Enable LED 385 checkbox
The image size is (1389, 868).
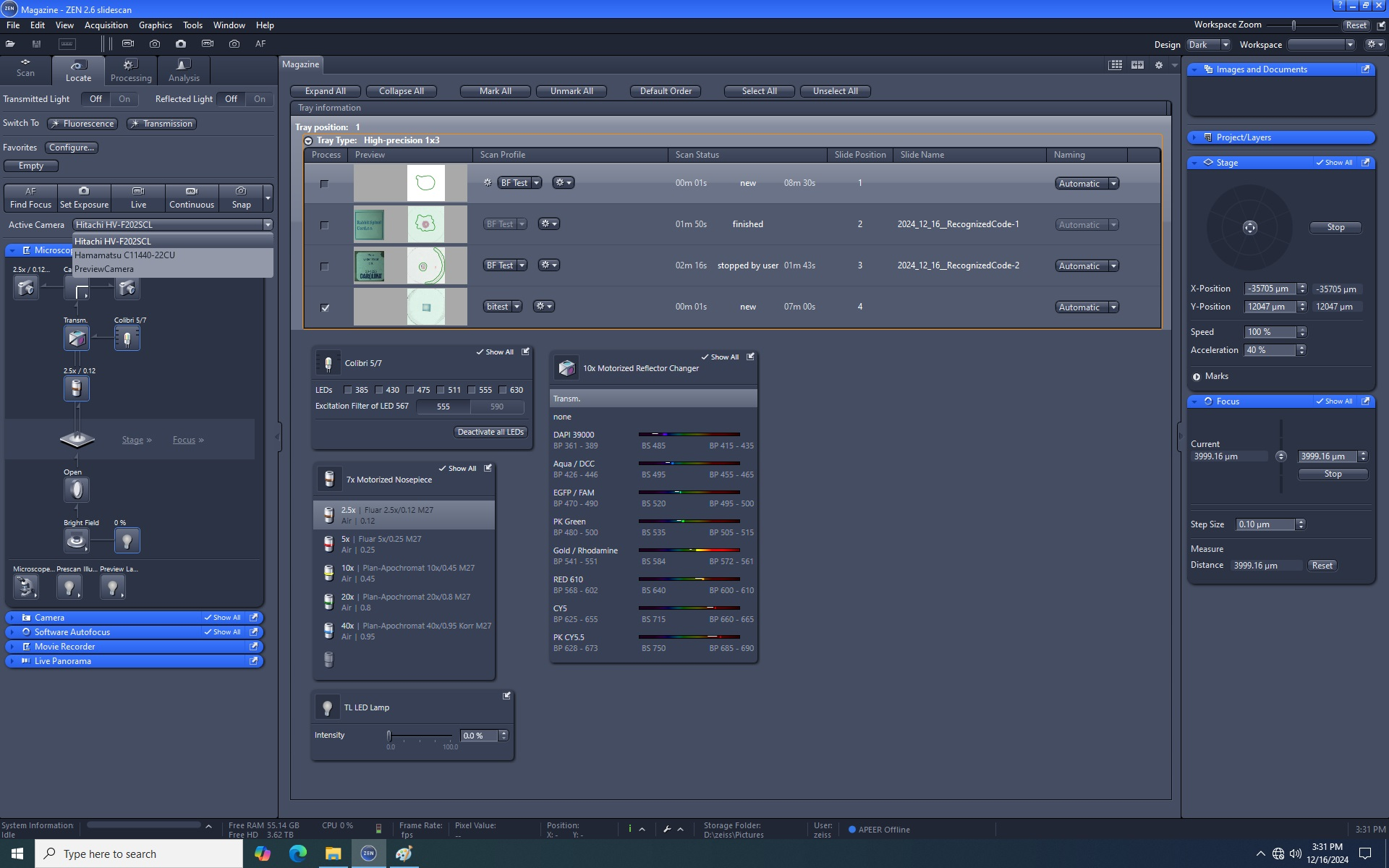click(x=347, y=390)
